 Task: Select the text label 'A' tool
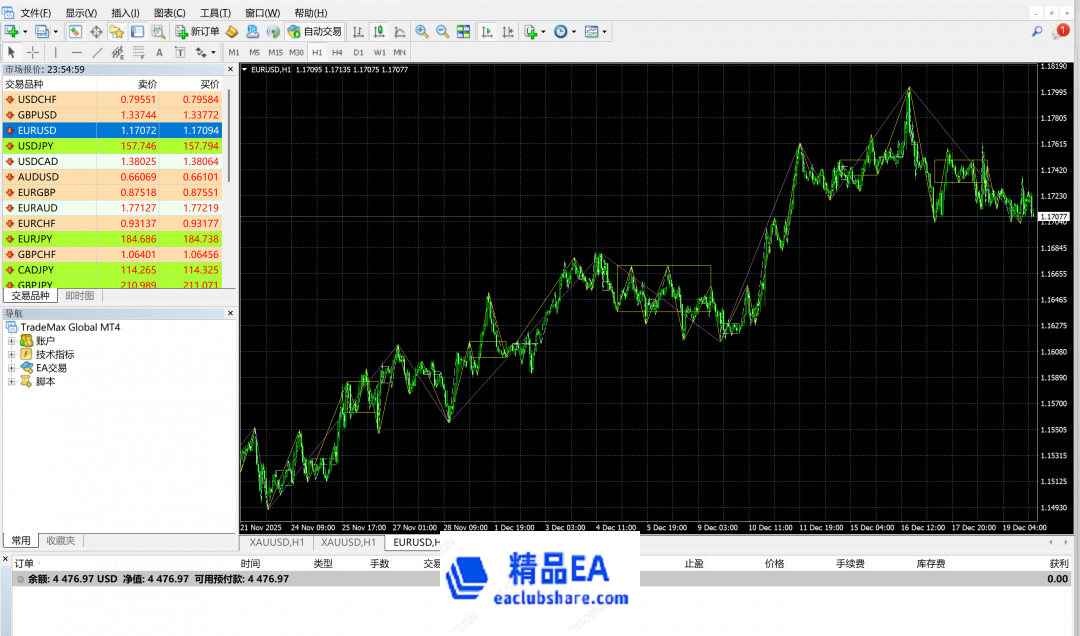[159, 52]
